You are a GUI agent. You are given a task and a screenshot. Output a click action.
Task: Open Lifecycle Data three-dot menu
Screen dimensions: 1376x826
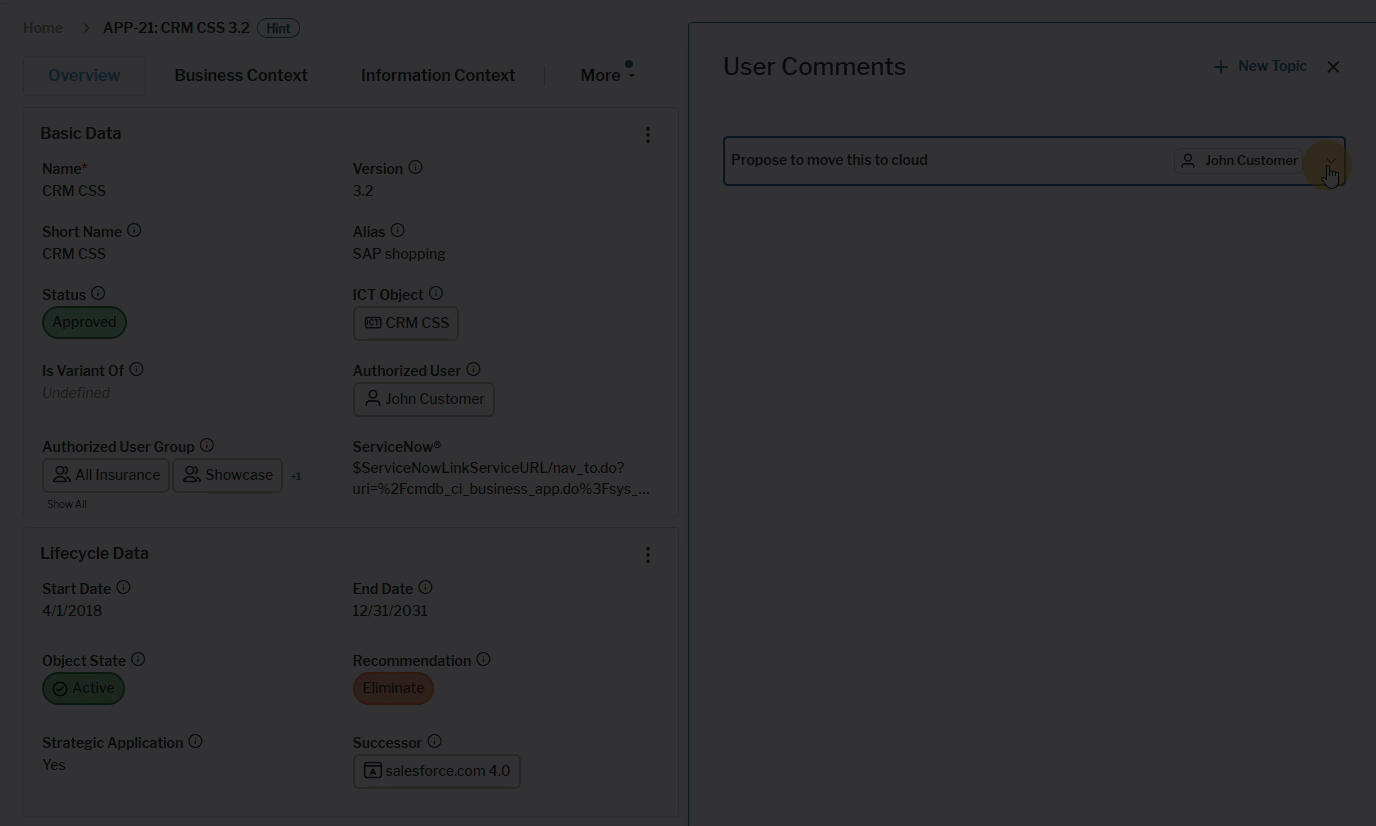tap(648, 554)
